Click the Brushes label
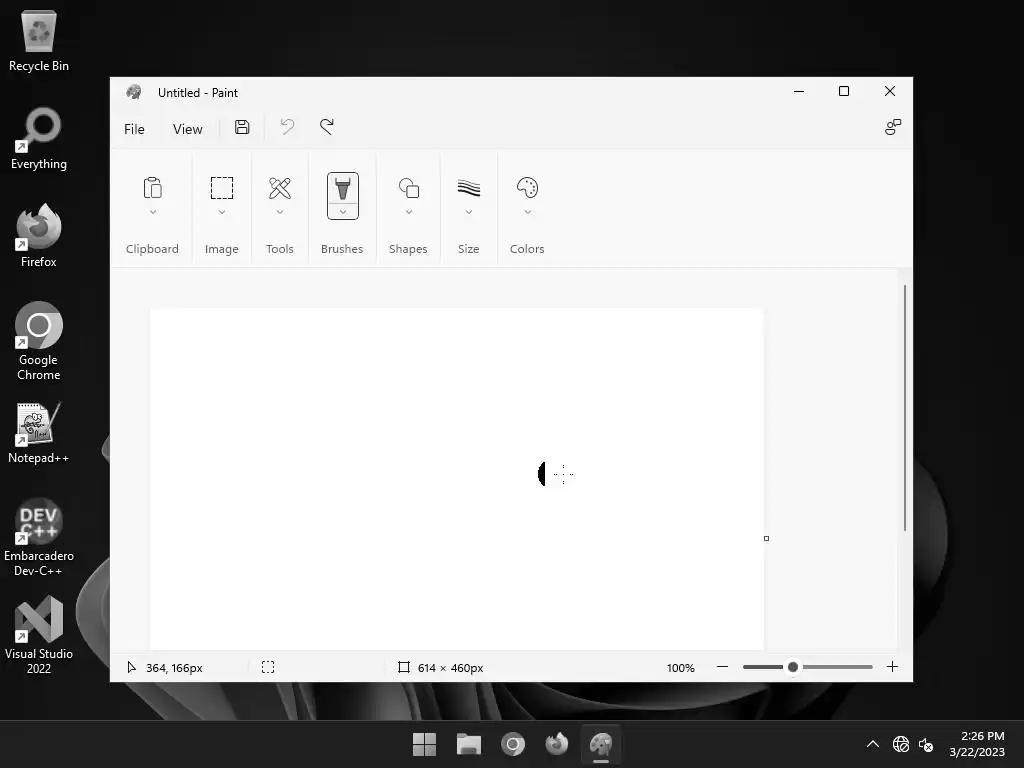Image resolution: width=1024 pixels, height=768 pixels. [x=342, y=249]
